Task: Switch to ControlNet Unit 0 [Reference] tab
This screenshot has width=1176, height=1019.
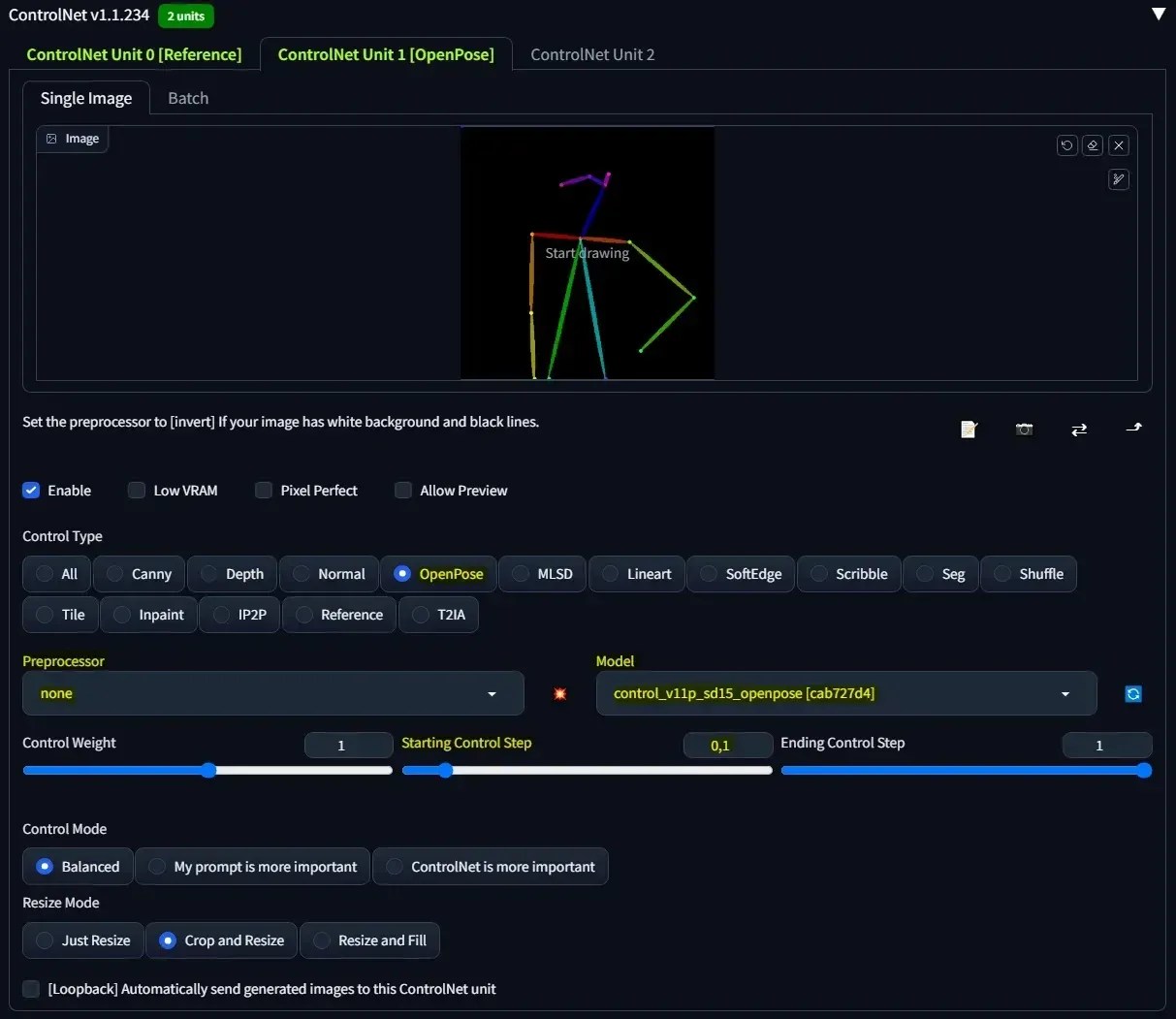Action: pyautogui.click(x=134, y=54)
